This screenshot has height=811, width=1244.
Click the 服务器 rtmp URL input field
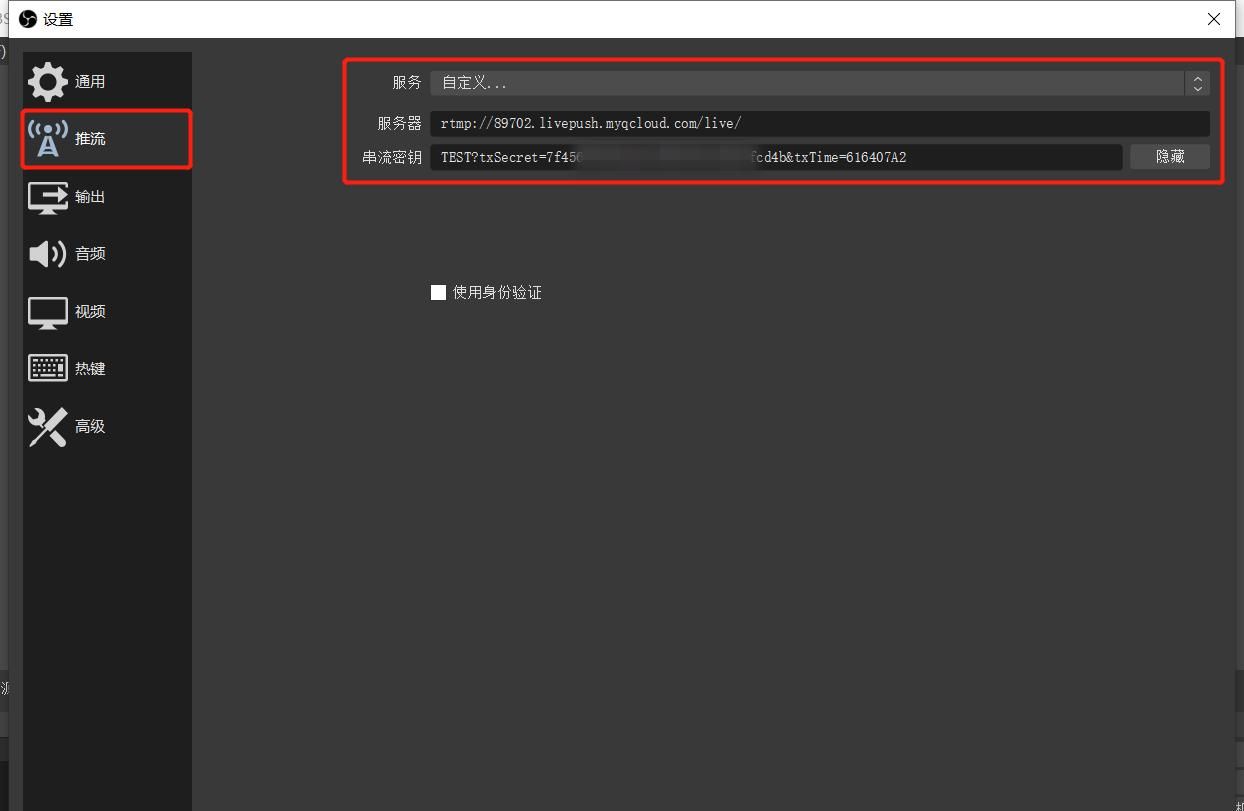[x=819, y=124]
